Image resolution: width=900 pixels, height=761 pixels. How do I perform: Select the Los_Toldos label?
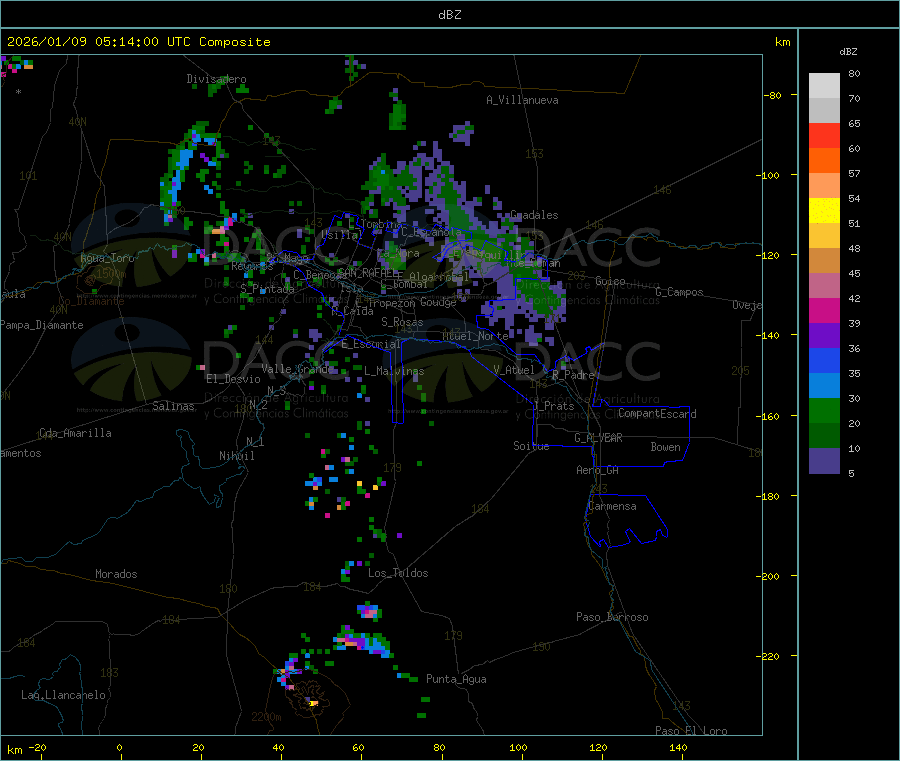coord(398,573)
